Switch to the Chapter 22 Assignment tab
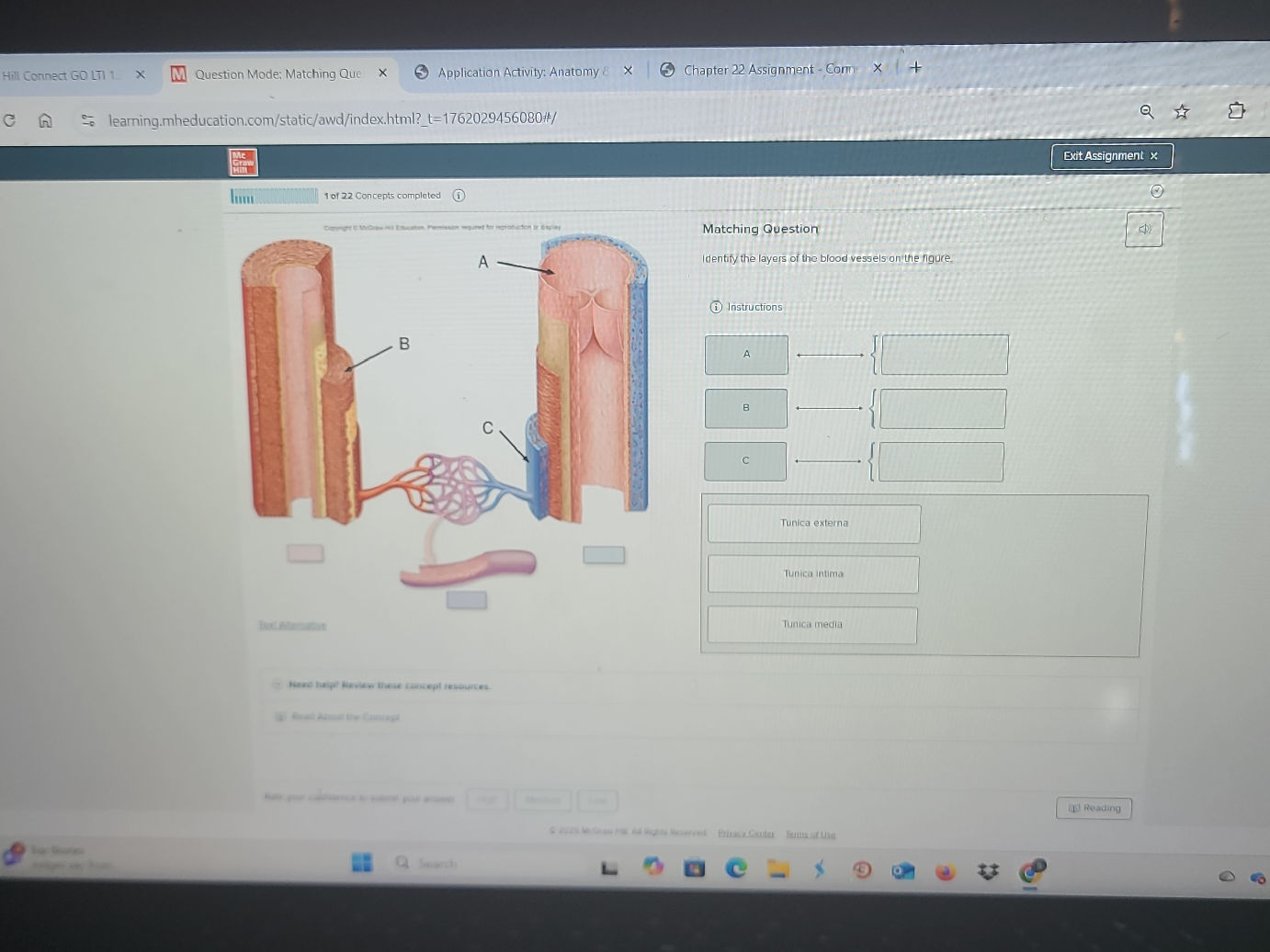 click(x=768, y=69)
